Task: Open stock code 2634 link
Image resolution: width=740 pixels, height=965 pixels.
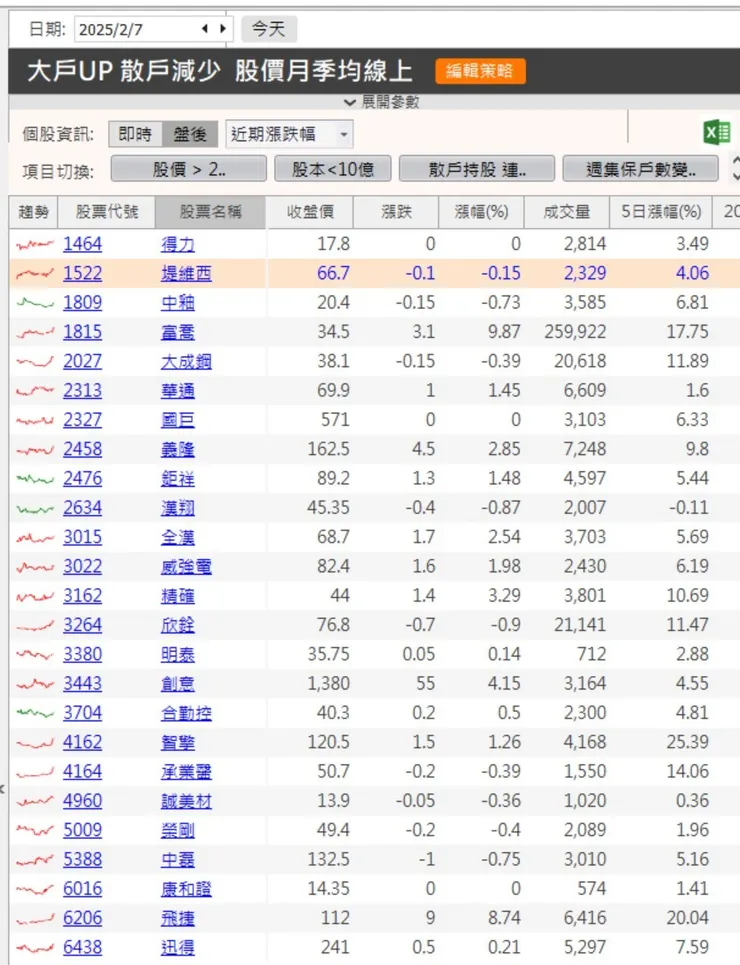Action: pyautogui.click(x=82, y=508)
